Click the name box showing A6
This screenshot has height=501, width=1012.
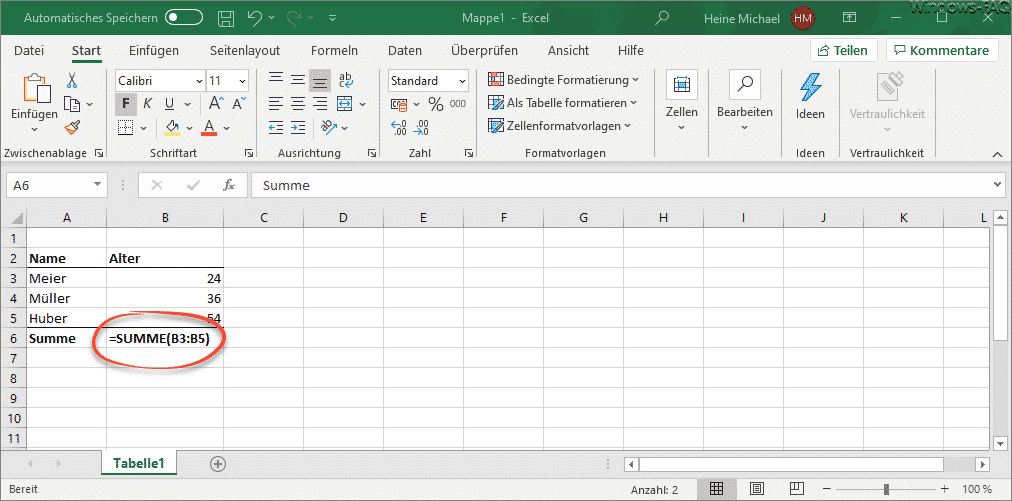coord(56,186)
